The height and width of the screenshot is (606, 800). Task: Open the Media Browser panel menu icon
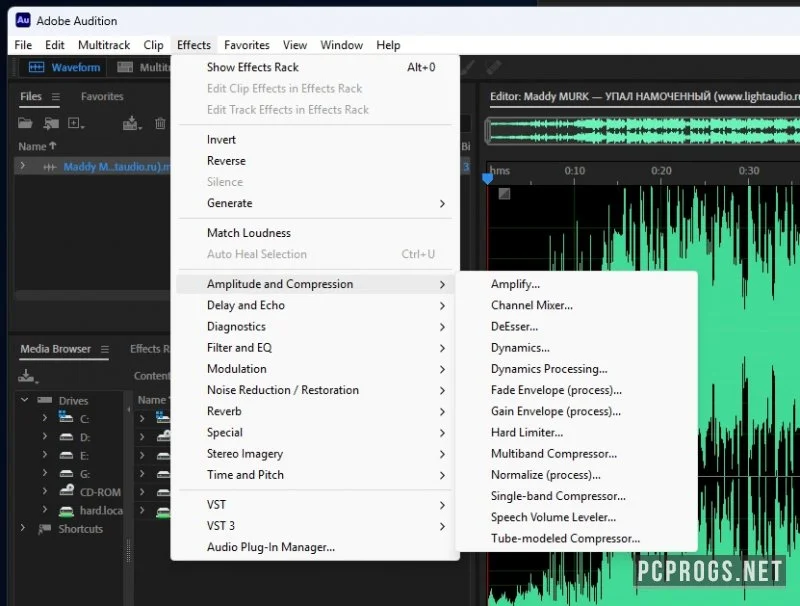point(105,349)
